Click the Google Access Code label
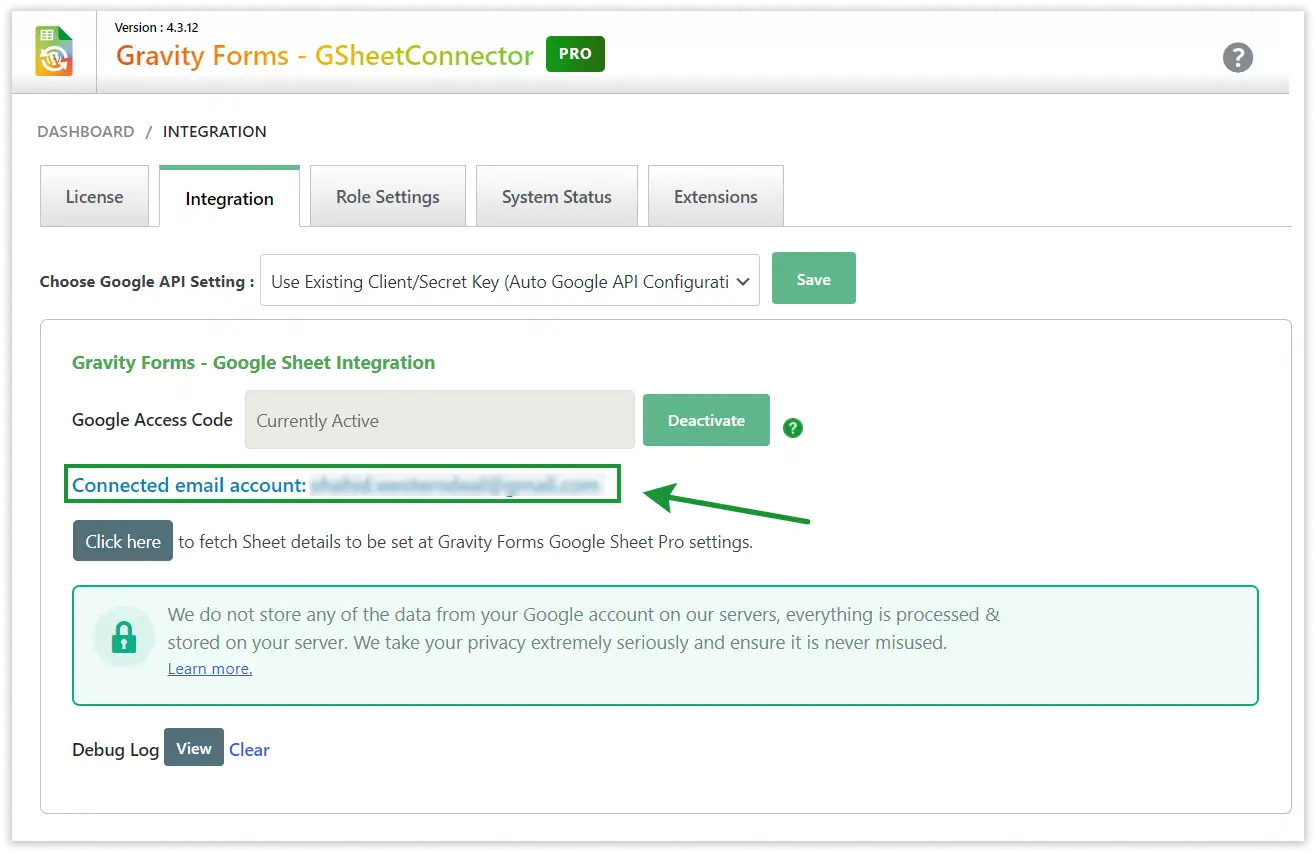Image resolution: width=1316 pixels, height=854 pixels. click(152, 420)
